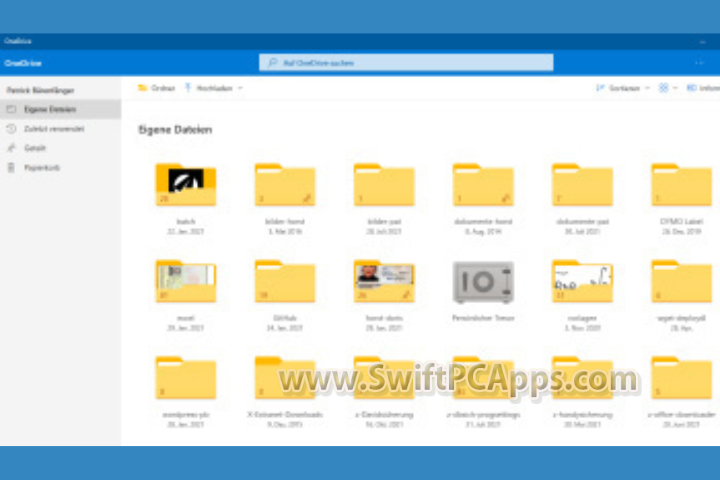Image resolution: width=720 pixels, height=480 pixels.
Task: Click the OneDrive search field
Action: coord(406,62)
